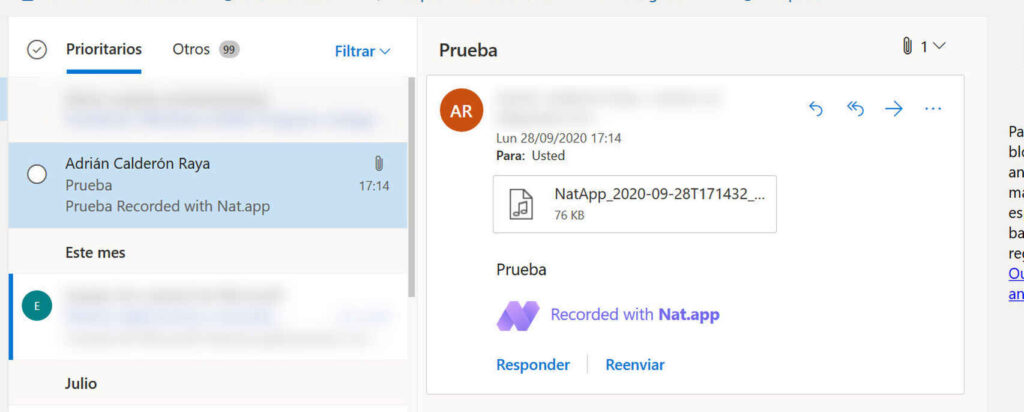Click the Responder button

pyautogui.click(x=533, y=365)
